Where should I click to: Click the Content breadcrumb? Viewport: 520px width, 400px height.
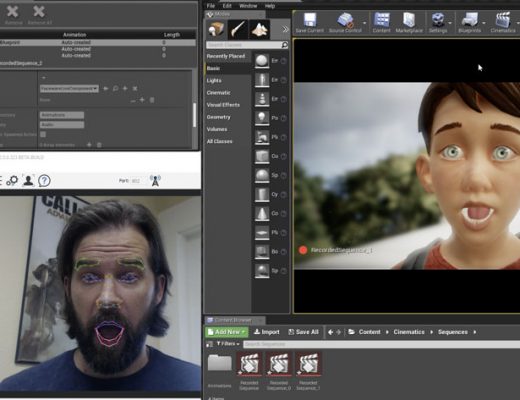[x=369, y=332]
